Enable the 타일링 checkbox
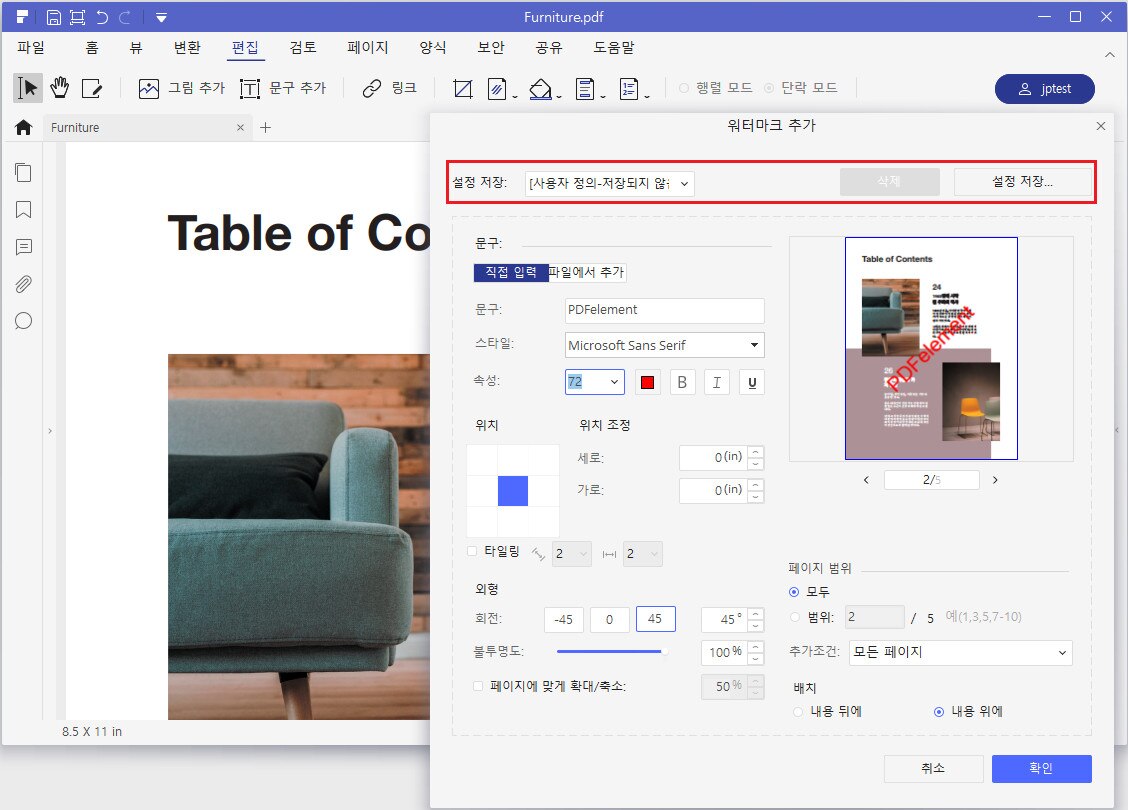The image size is (1128, 810). click(472, 552)
